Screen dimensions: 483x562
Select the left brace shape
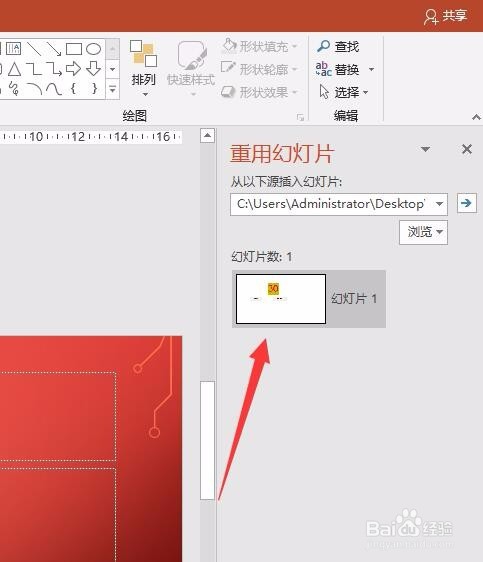[73, 88]
